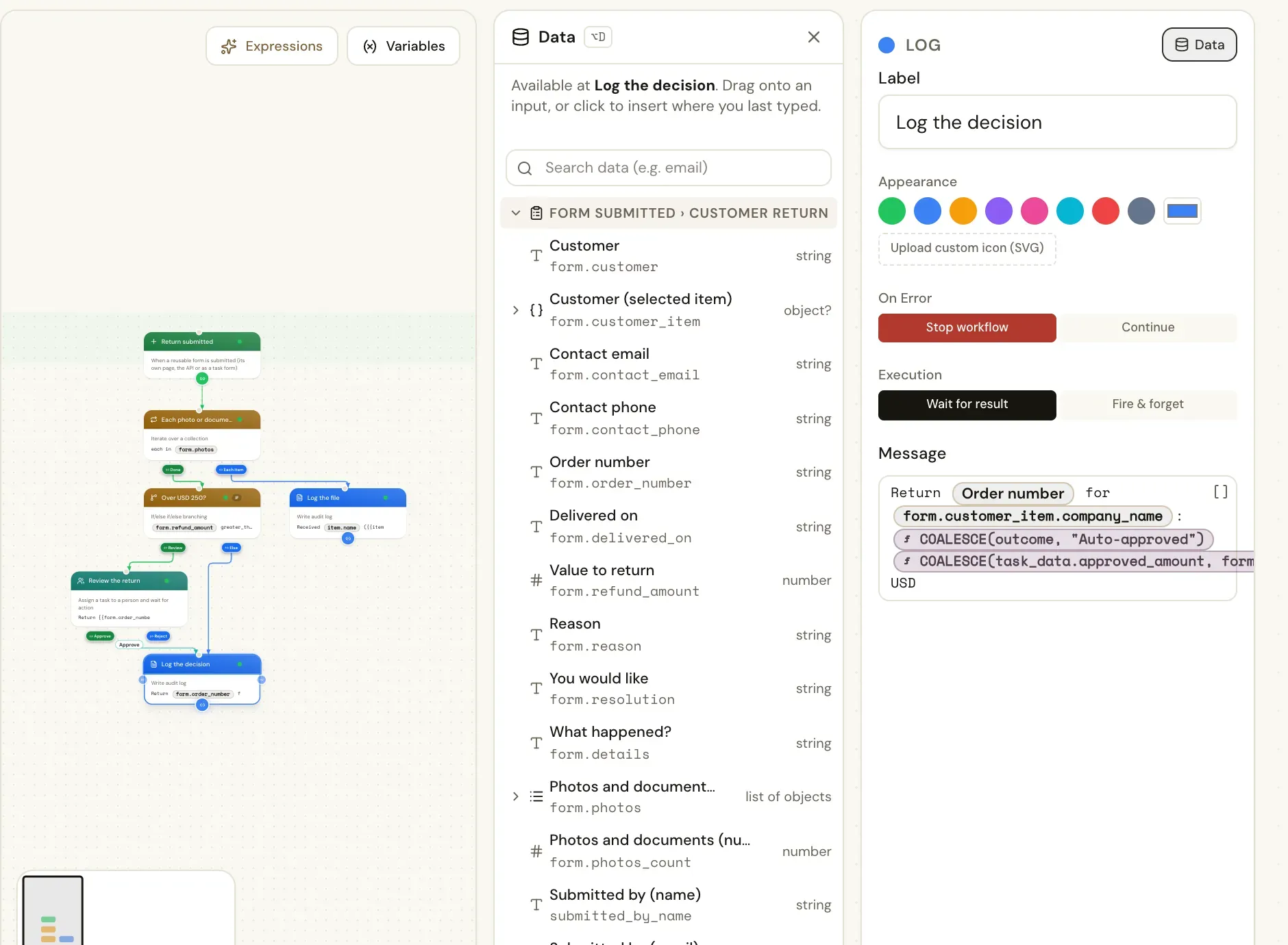Image resolution: width=1288 pixels, height=945 pixels.
Task: Select the Log the file node
Action: click(x=348, y=513)
